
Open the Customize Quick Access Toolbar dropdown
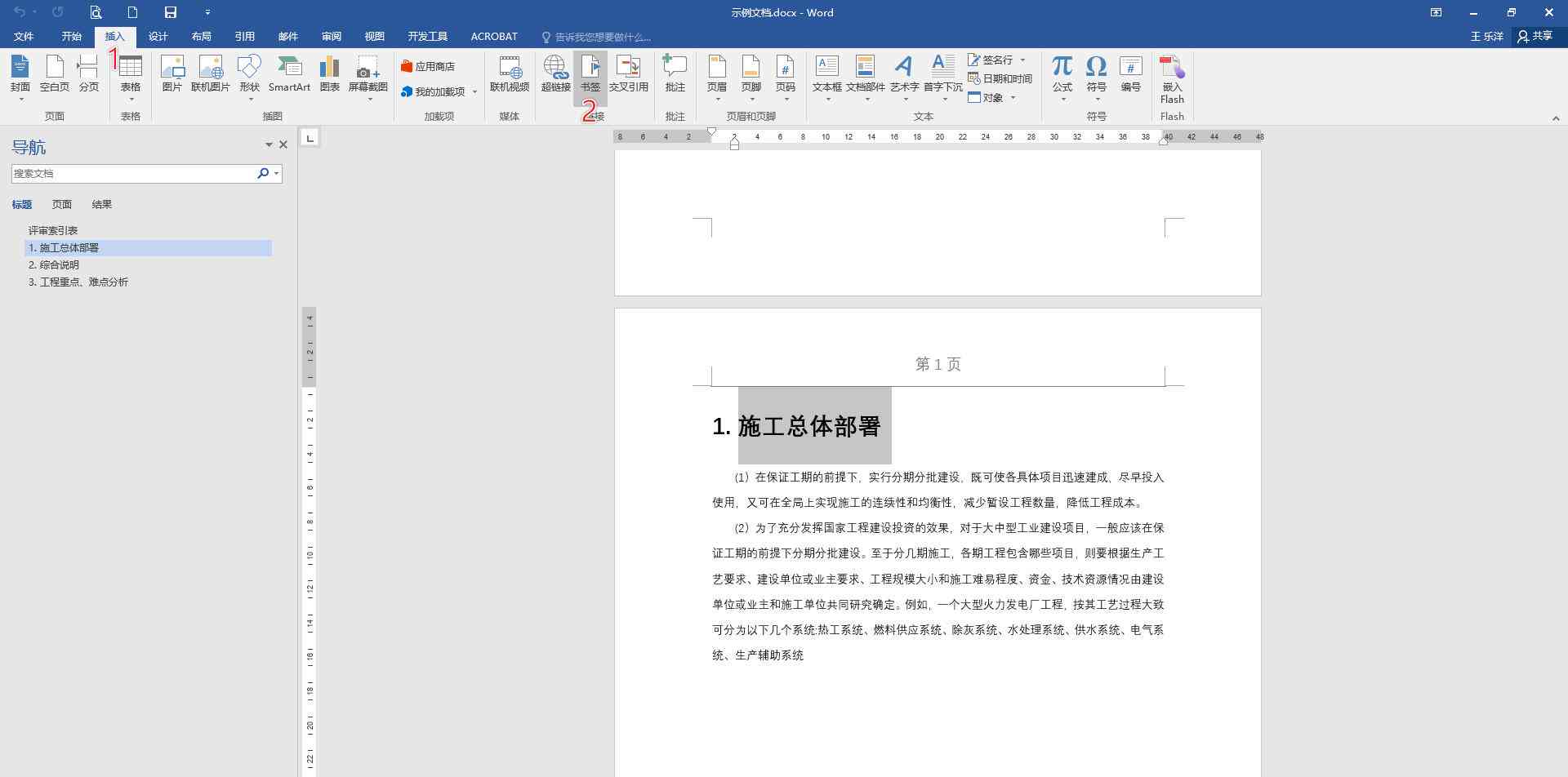(x=207, y=12)
